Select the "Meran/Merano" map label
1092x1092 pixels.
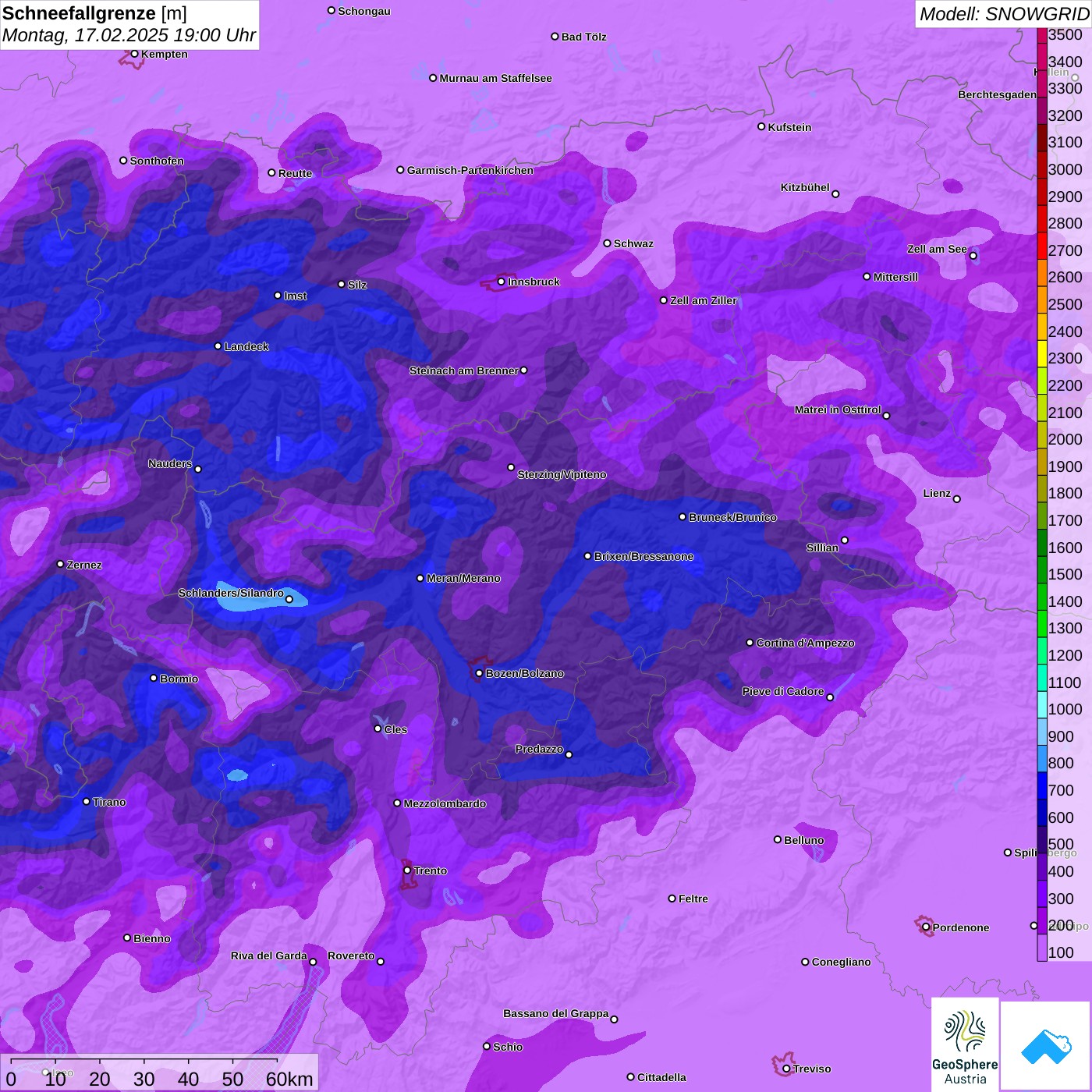[x=463, y=578]
